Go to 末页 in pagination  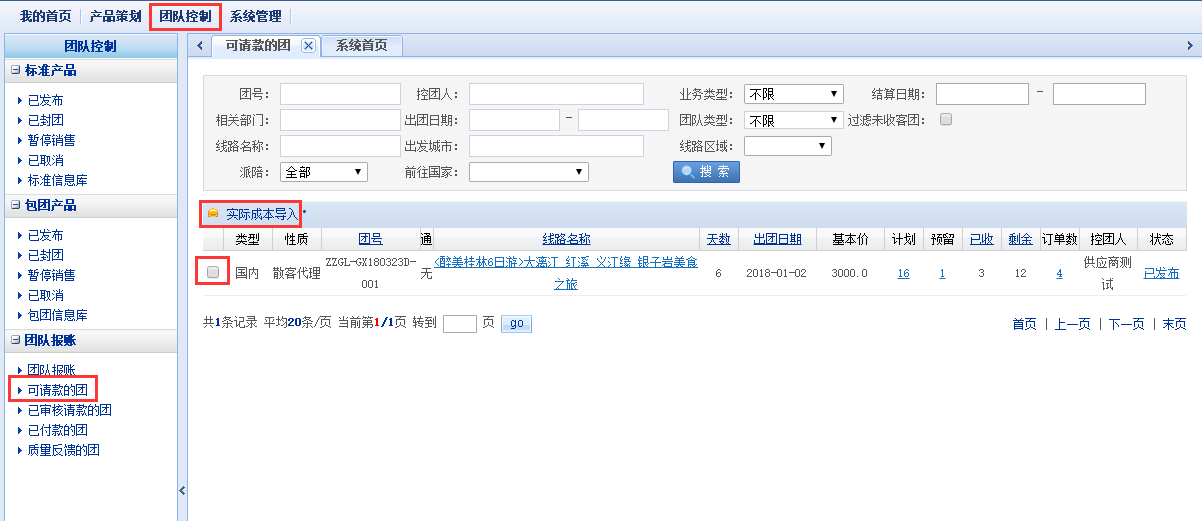(1174, 324)
